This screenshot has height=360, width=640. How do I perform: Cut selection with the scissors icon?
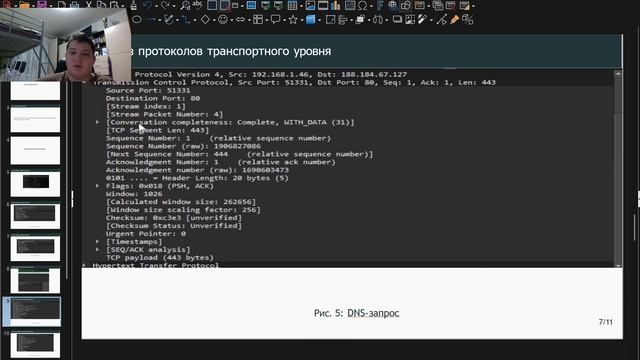[x=89, y=5]
